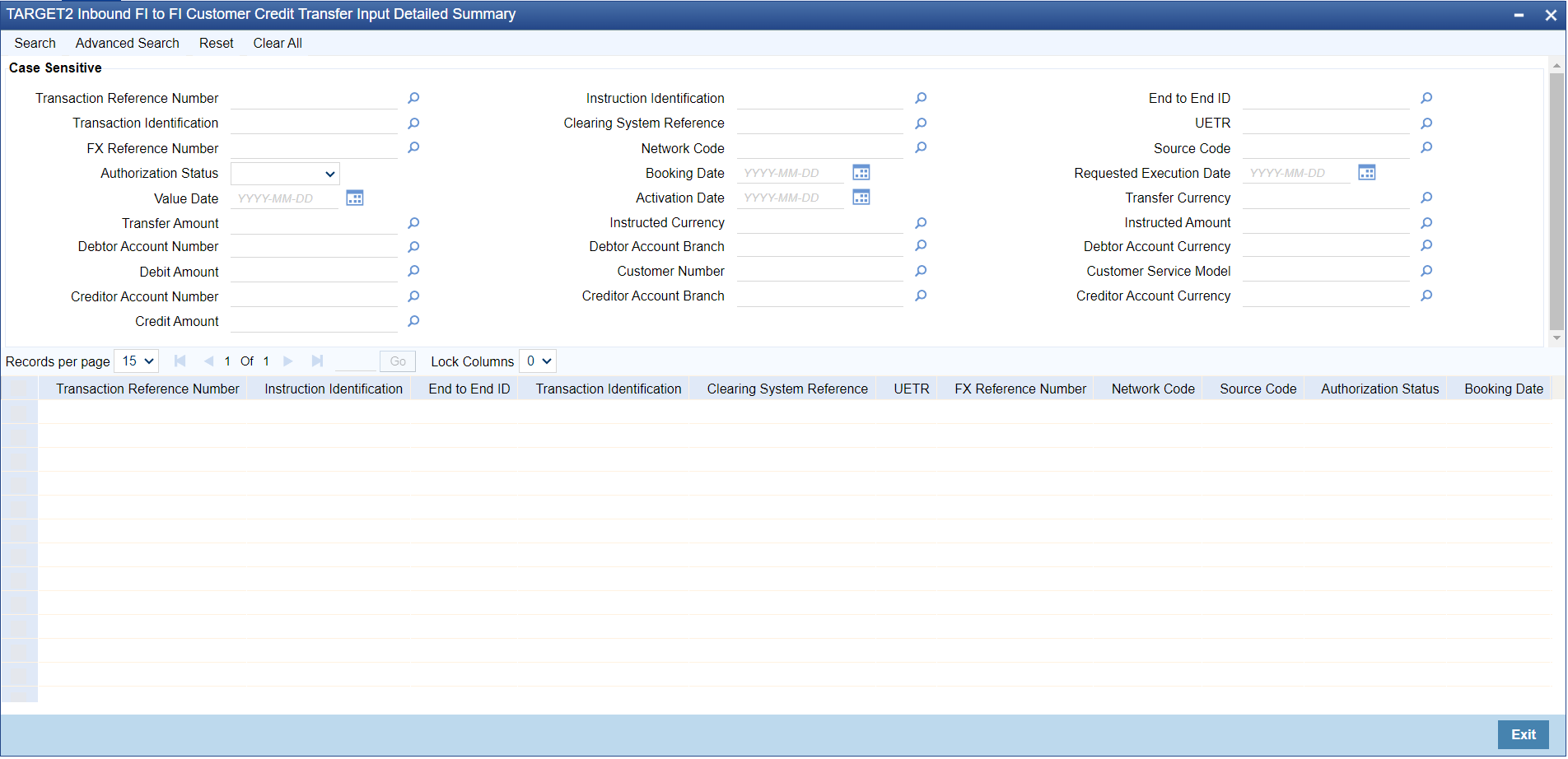Open lookup for Transaction Reference Number
The image size is (1568, 759).
[413, 99]
